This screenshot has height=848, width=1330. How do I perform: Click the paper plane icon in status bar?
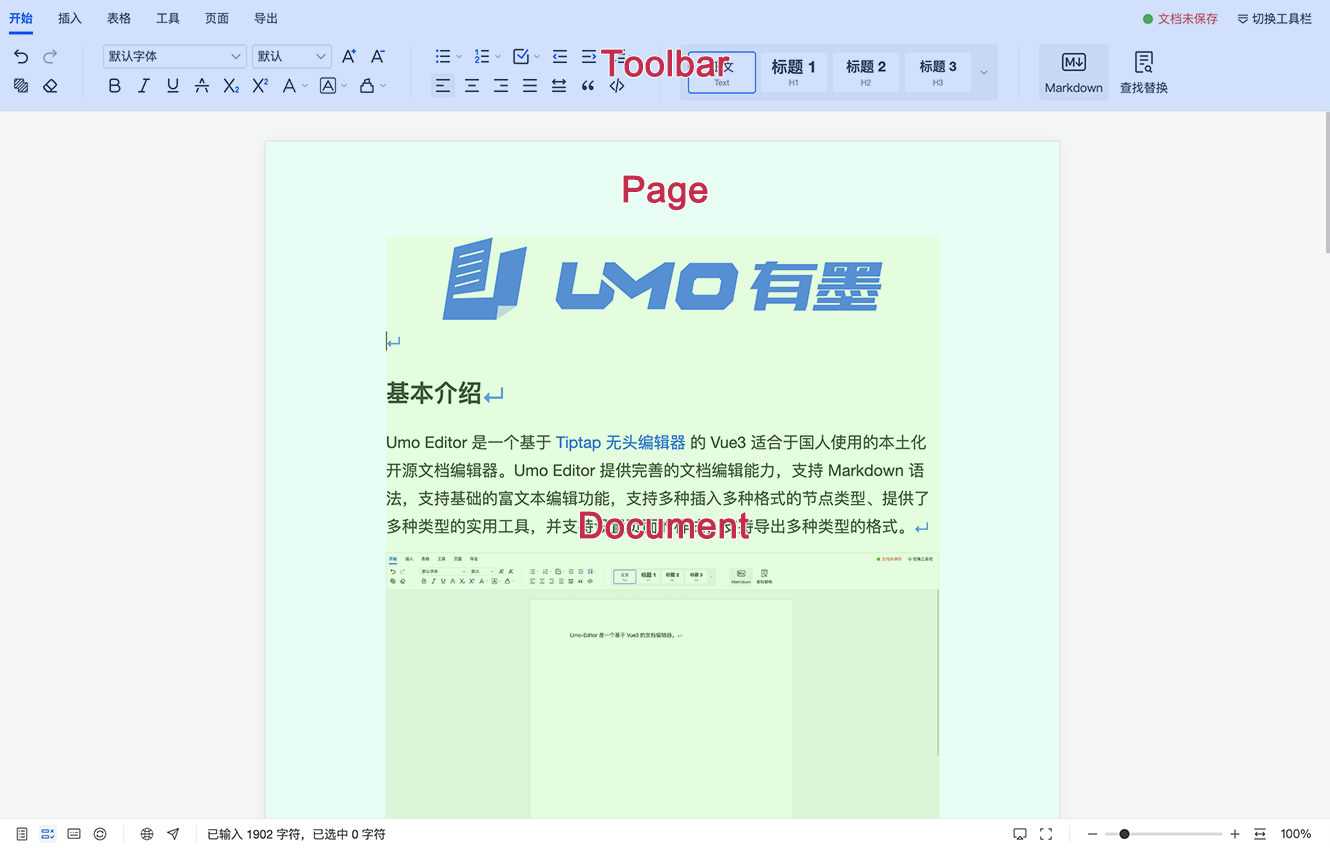pos(173,834)
